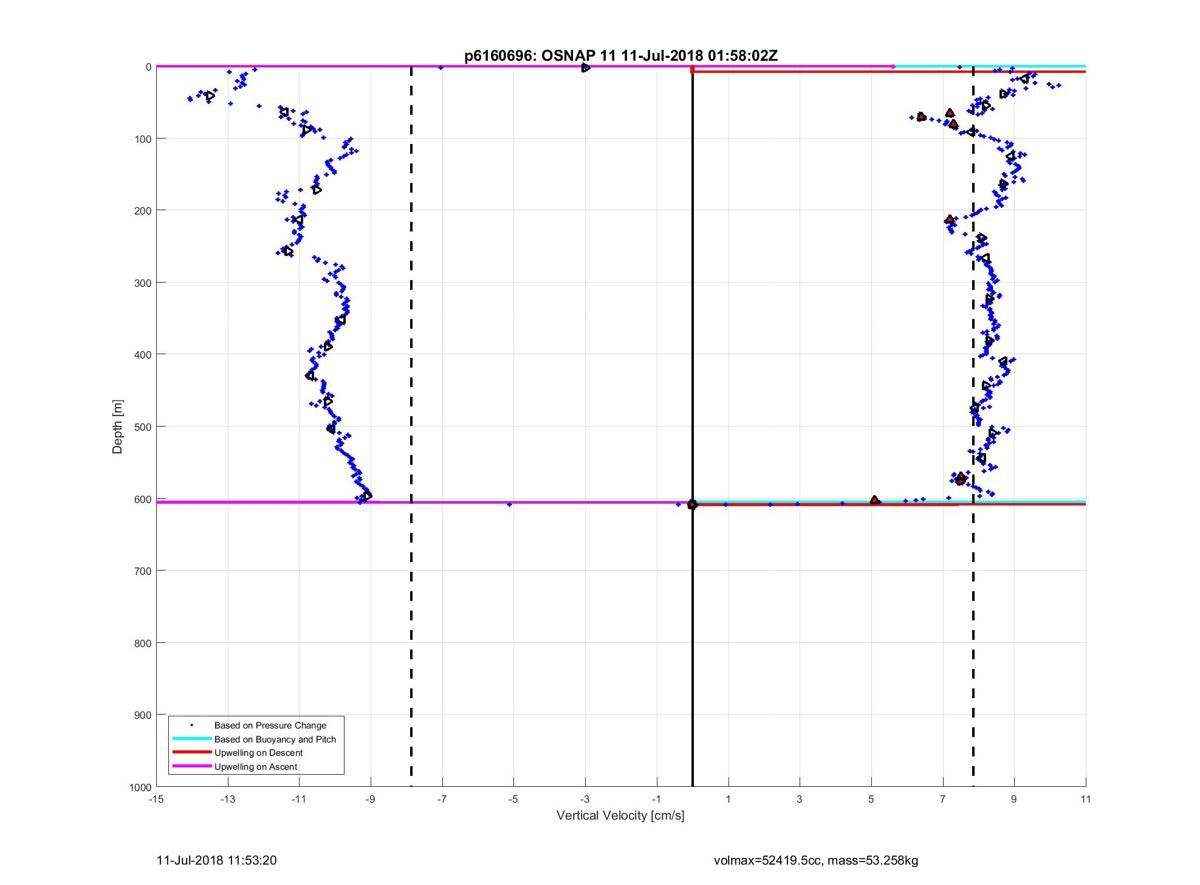Select the timestamp "11-Jul-2018 11:53:20" footer text
1200x885 pixels.
click(217, 860)
